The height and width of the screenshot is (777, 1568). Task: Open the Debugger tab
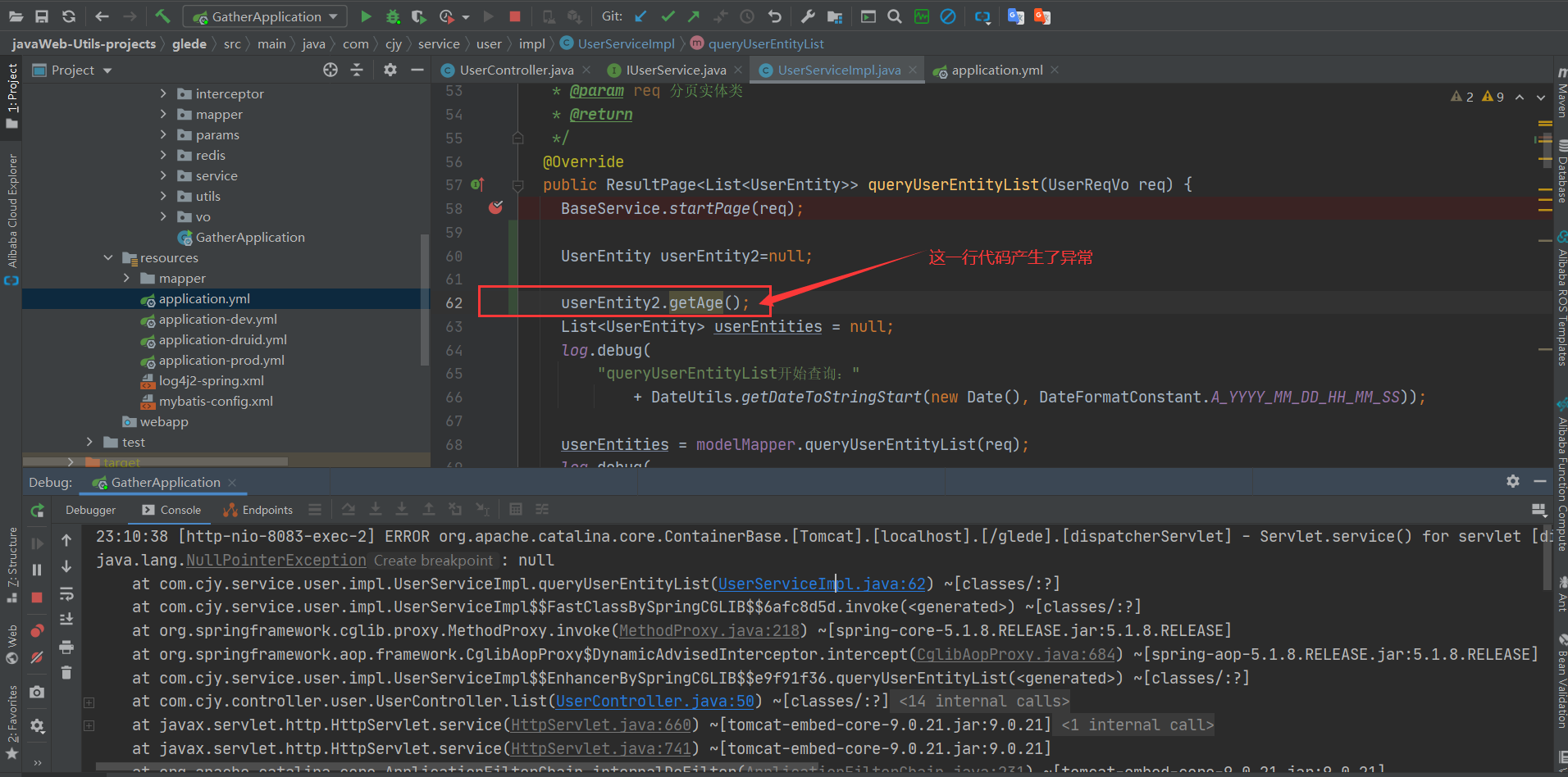90,510
